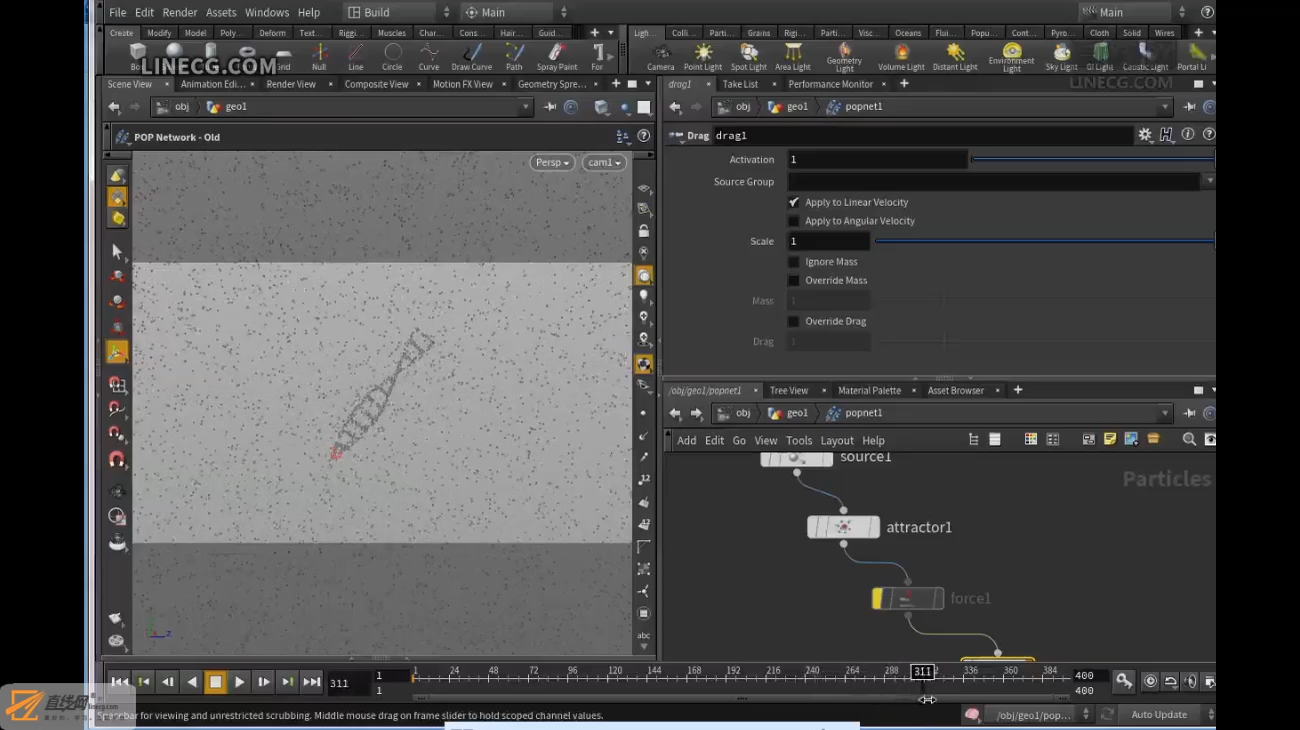Add a Volume Light
1300x730 pixels.
tap(901, 56)
